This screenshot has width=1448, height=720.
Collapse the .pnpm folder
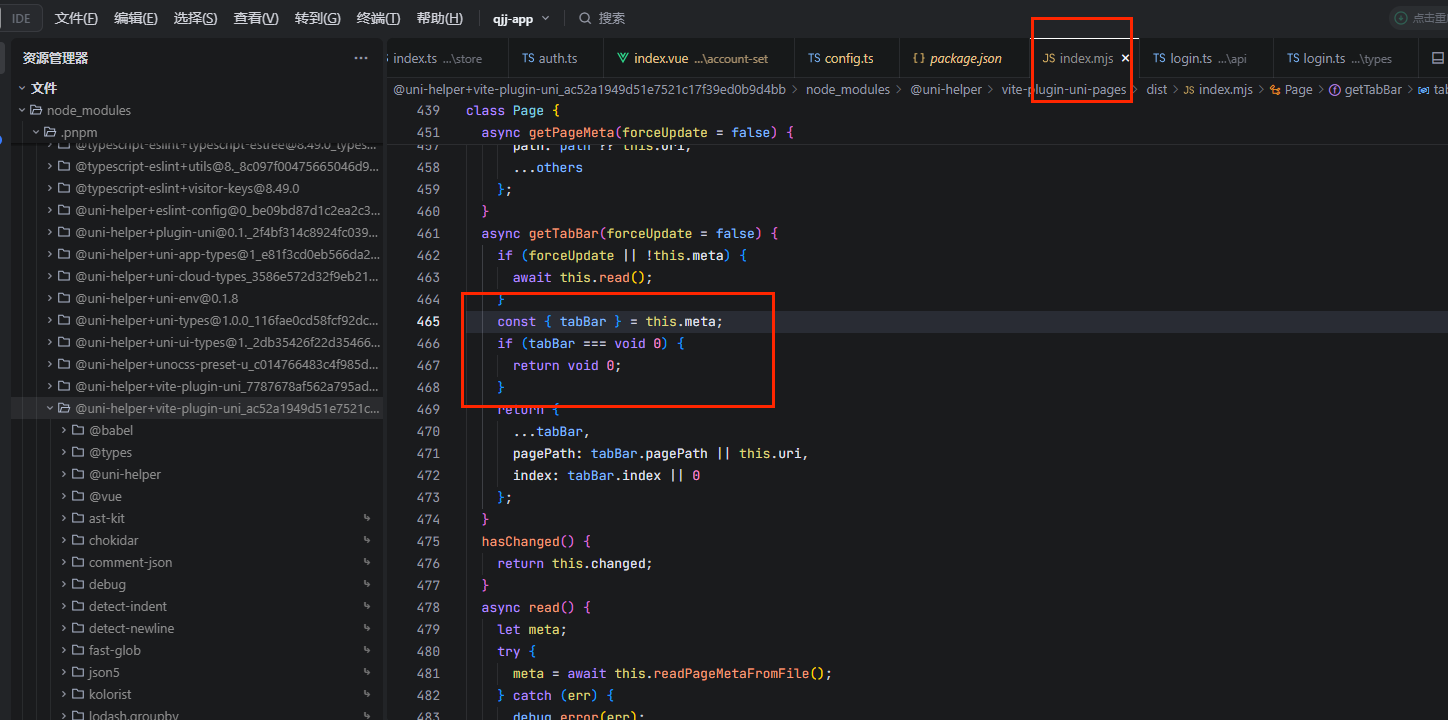(77, 132)
